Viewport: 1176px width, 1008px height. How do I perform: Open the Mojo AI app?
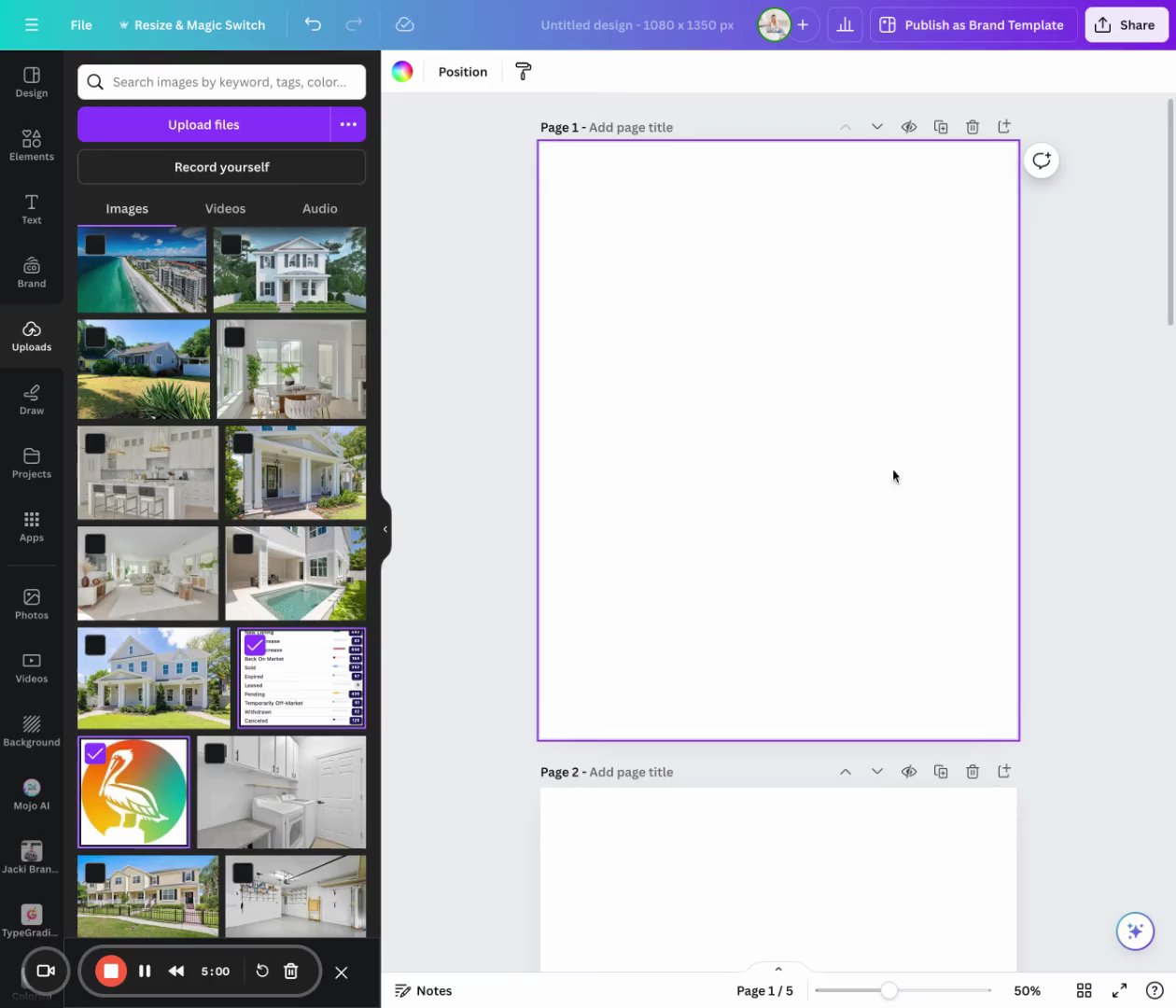coord(32,794)
